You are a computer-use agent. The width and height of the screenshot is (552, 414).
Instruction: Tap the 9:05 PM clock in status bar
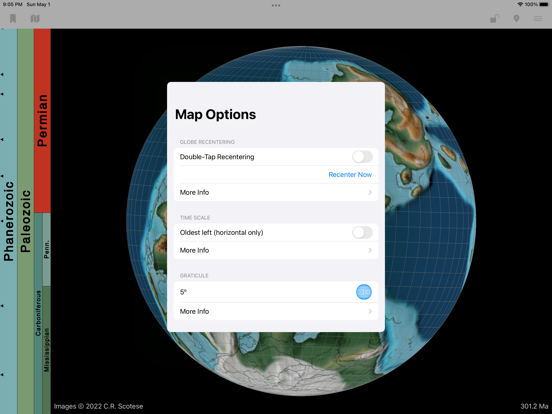tap(12, 4)
